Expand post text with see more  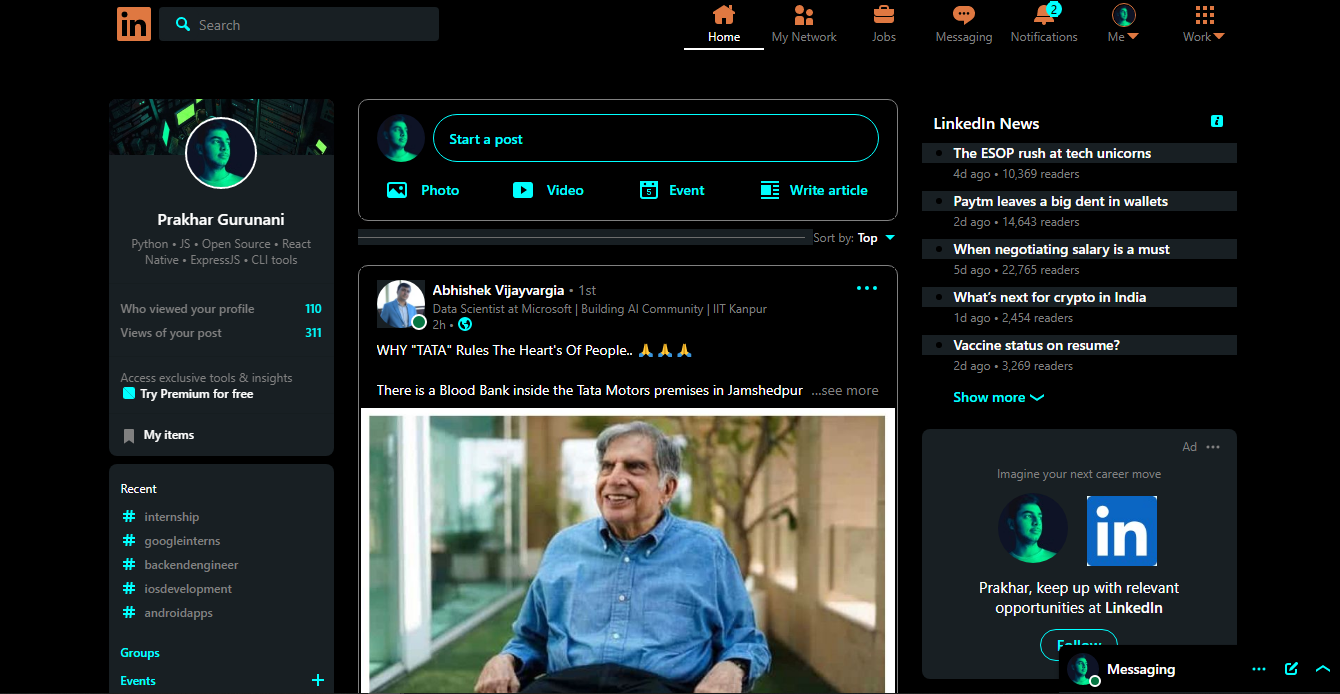coord(845,390)
